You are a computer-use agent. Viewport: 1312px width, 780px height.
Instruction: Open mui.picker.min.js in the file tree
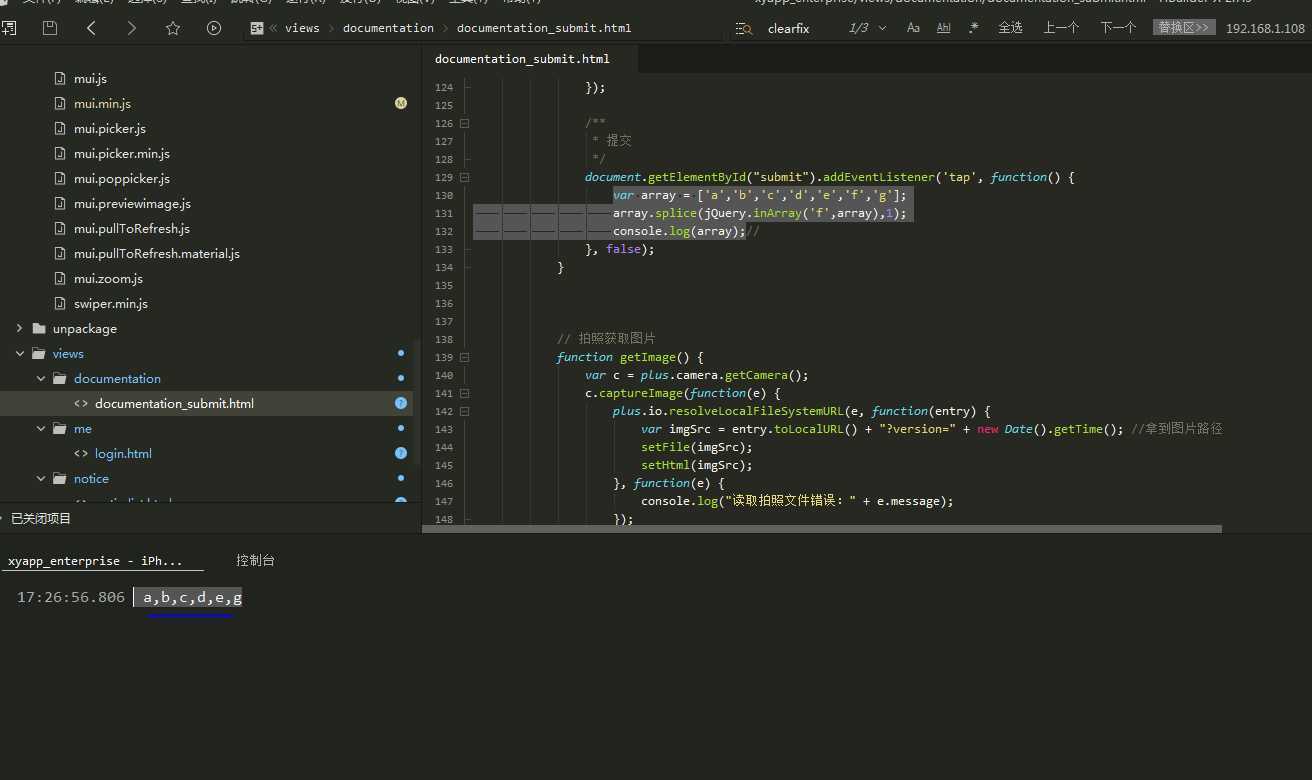(121, 153)
